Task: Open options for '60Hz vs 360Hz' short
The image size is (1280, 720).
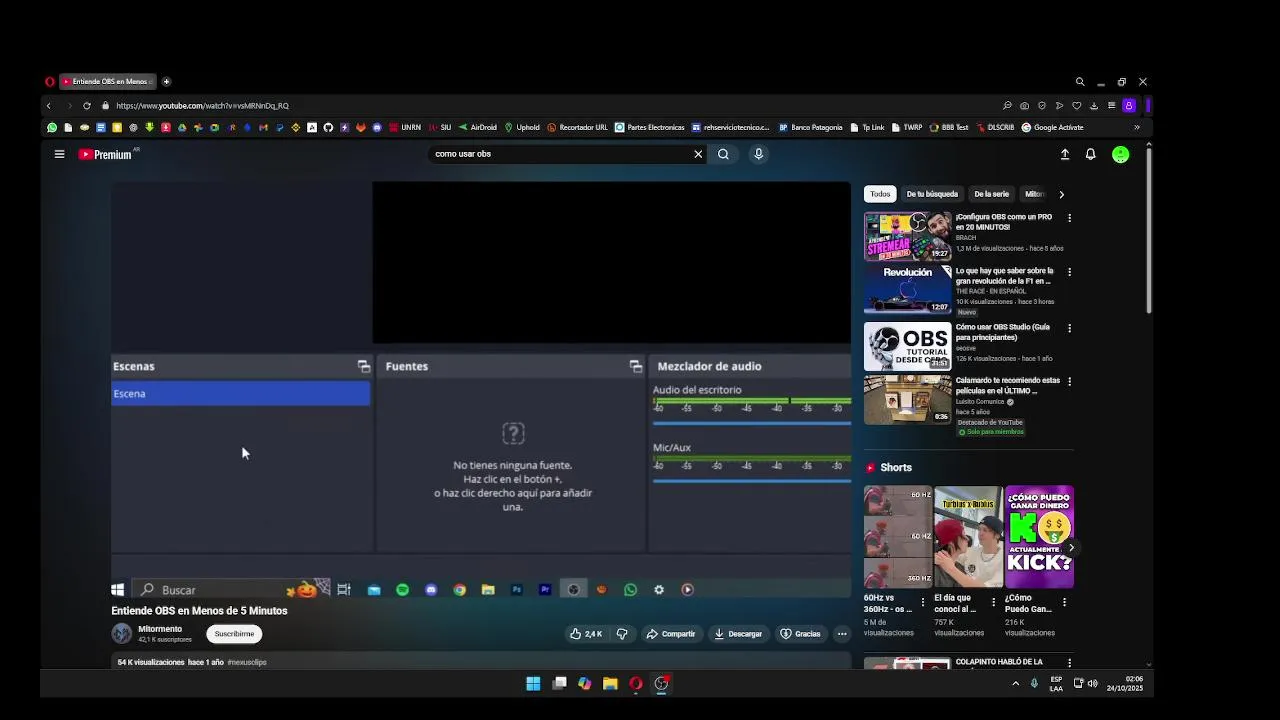Action: click(922, 602)
